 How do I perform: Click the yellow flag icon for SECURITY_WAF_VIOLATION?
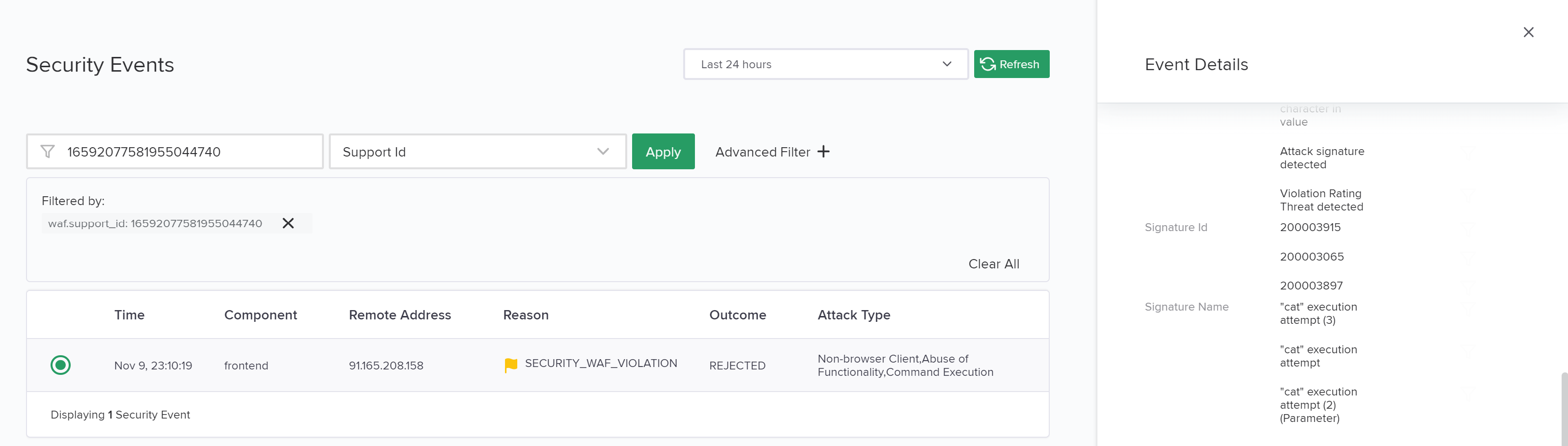coord(511,365)
